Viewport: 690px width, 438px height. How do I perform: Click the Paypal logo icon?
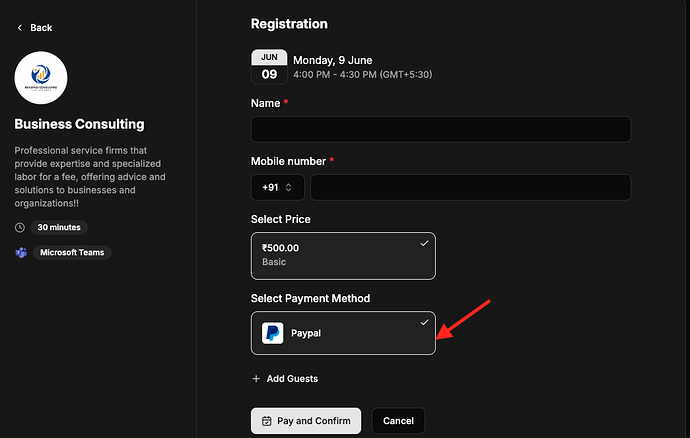click(272, 333)
